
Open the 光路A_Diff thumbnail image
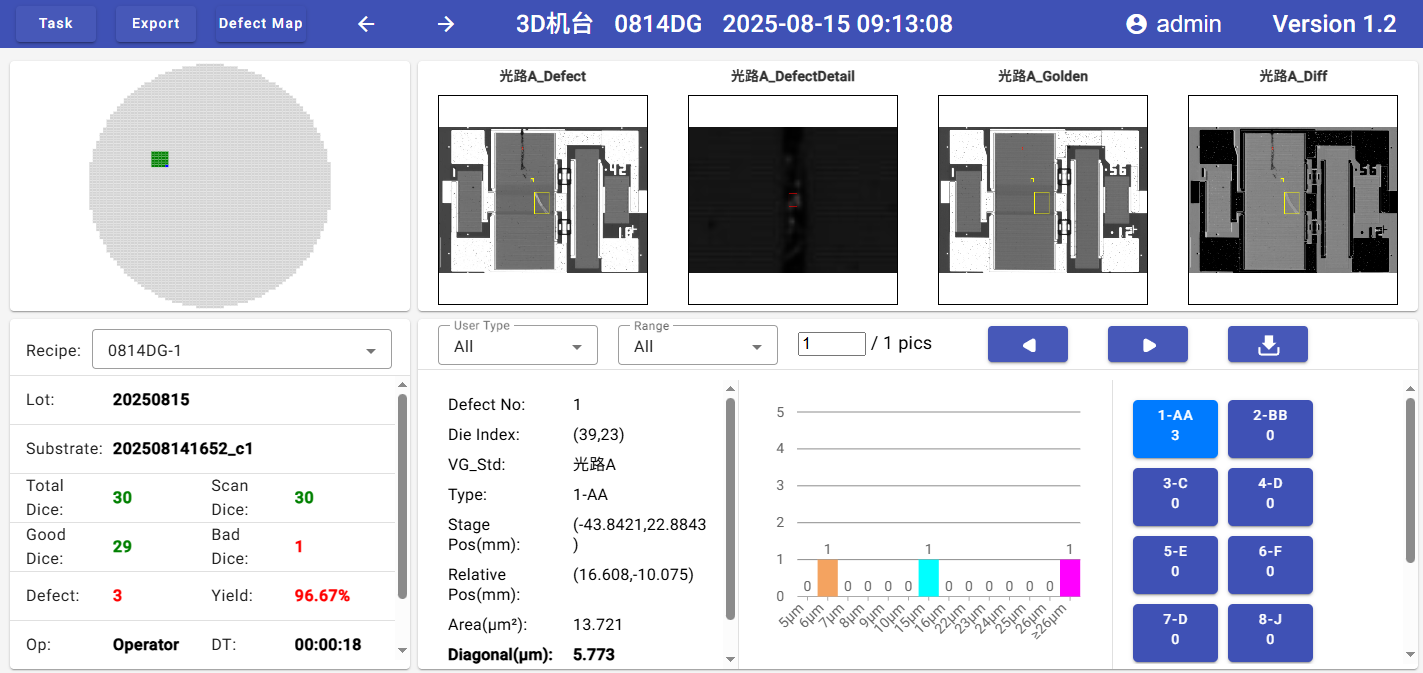[x=1292, y=200]
